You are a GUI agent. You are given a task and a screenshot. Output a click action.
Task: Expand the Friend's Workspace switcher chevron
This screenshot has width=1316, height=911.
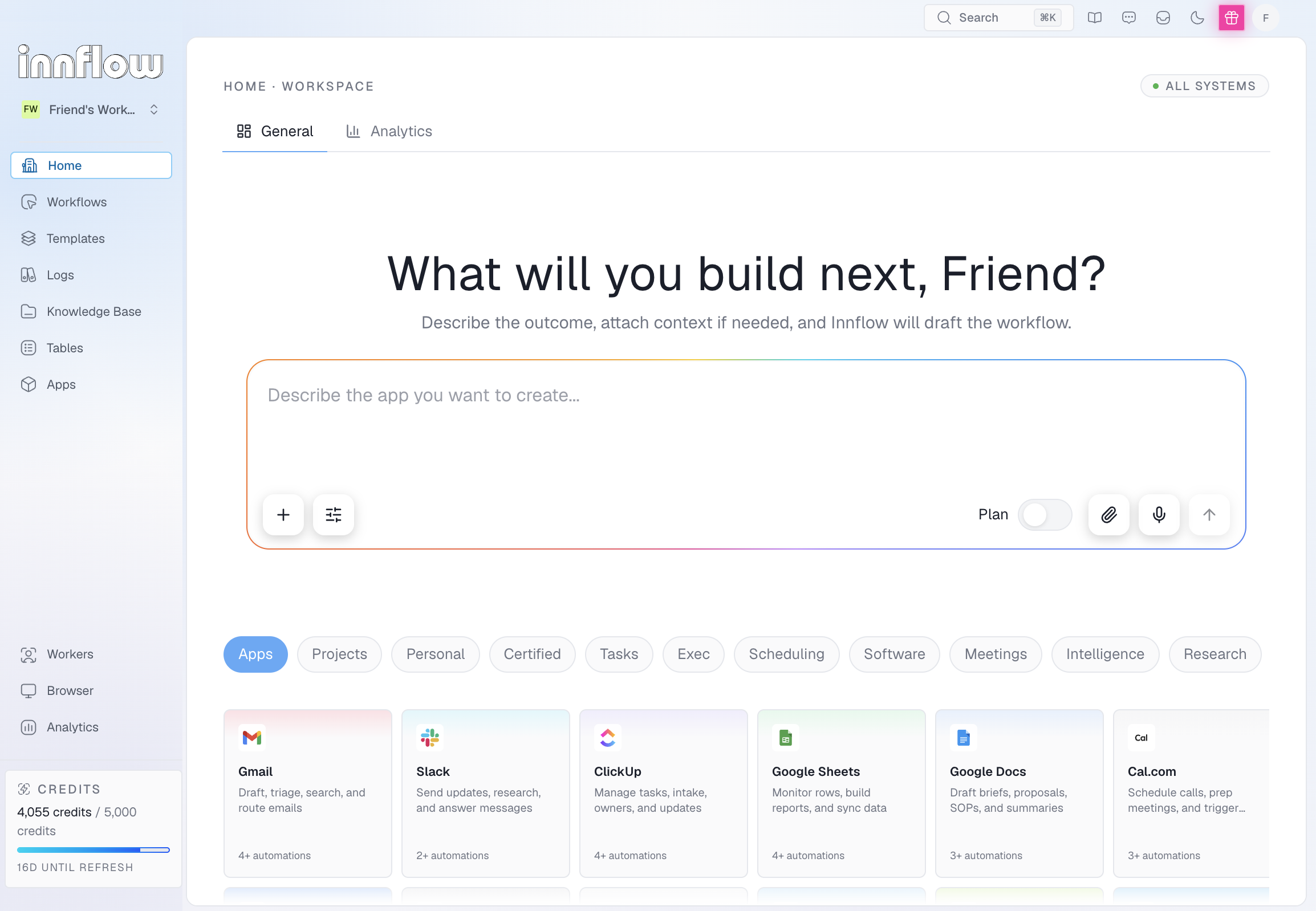153,109
